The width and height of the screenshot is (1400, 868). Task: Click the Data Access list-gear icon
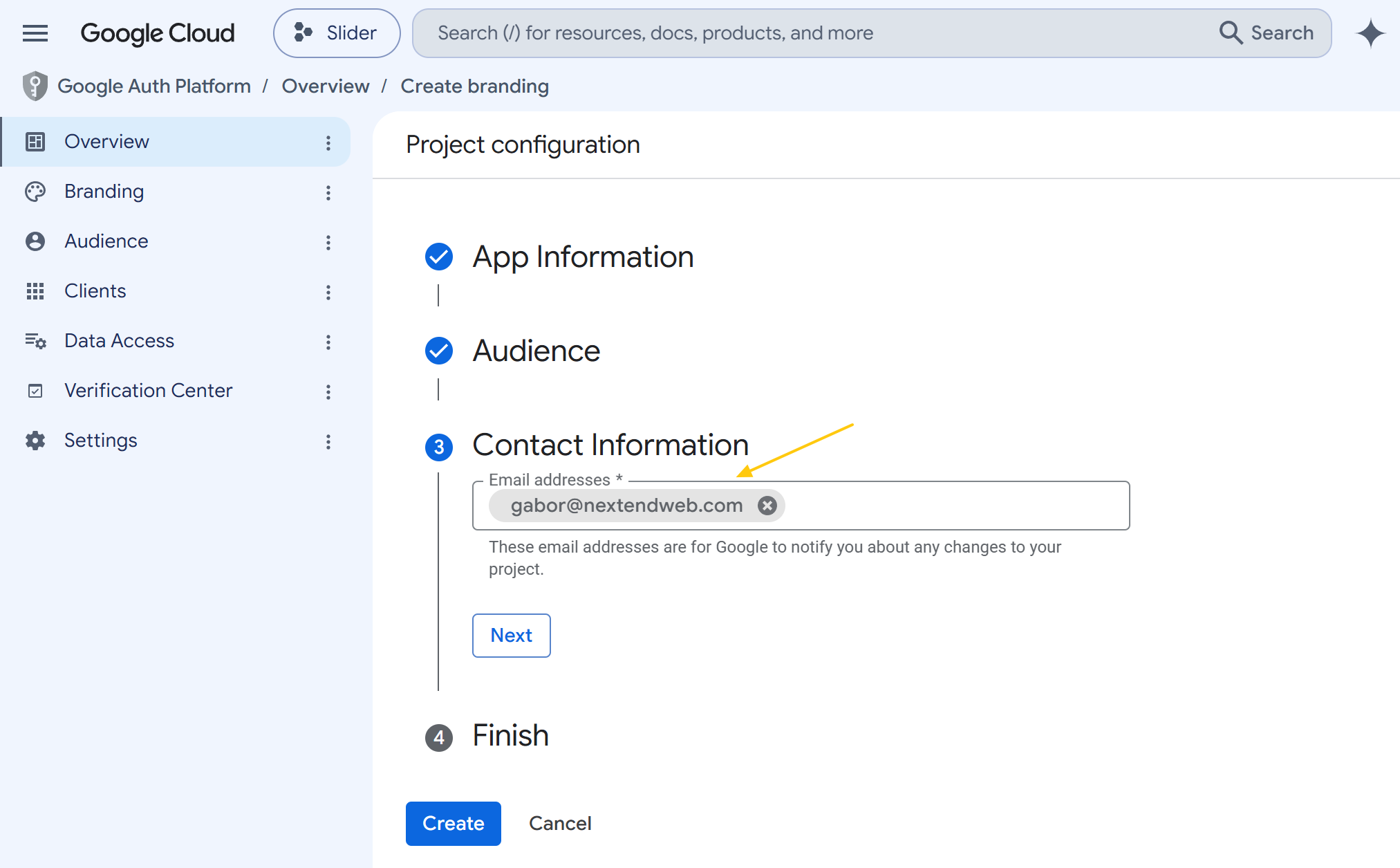(35, 341)
